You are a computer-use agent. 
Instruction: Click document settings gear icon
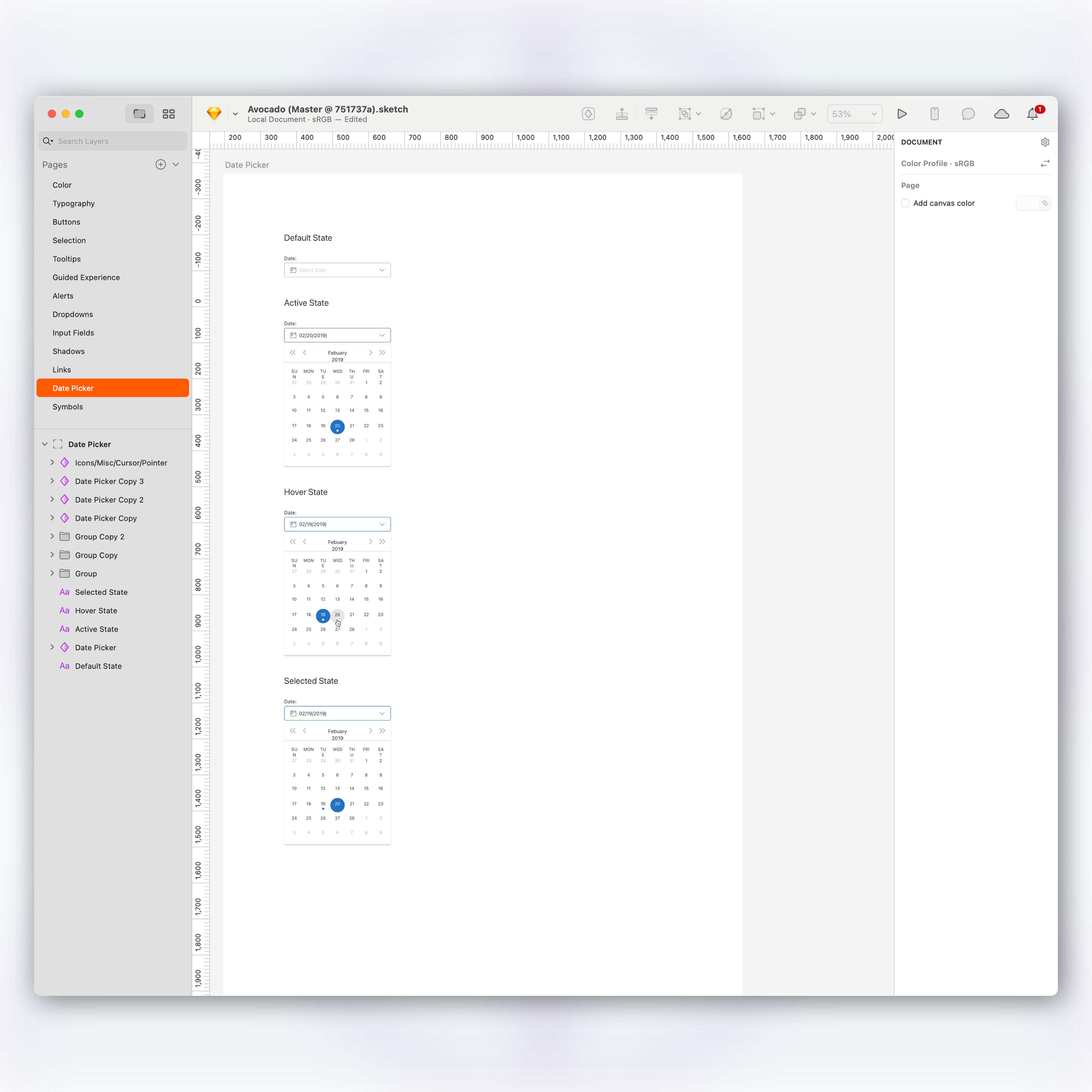click(x=1045, y=142)
